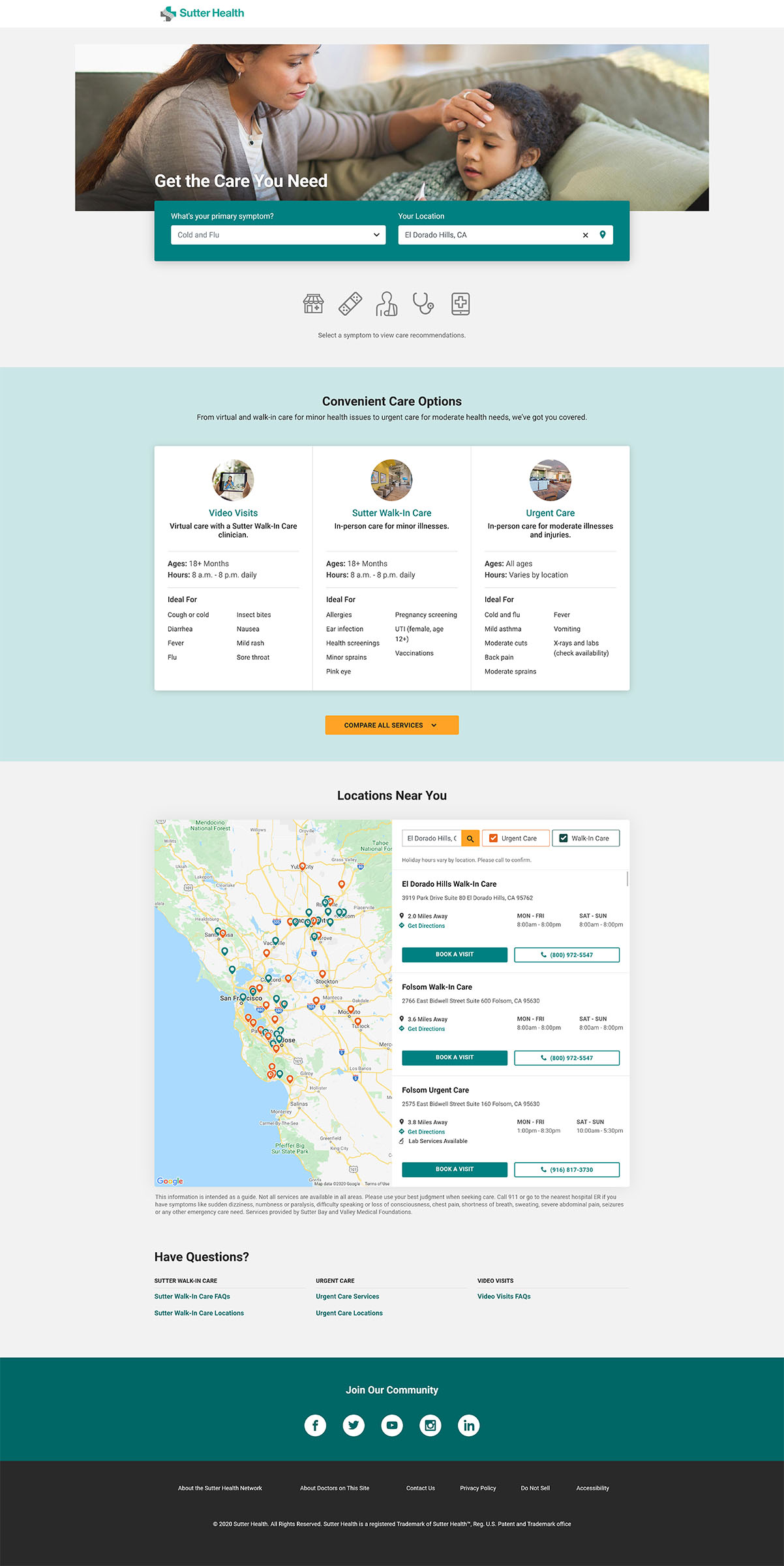Use current location pin icon
The image size is (784, 1566).
603,235
